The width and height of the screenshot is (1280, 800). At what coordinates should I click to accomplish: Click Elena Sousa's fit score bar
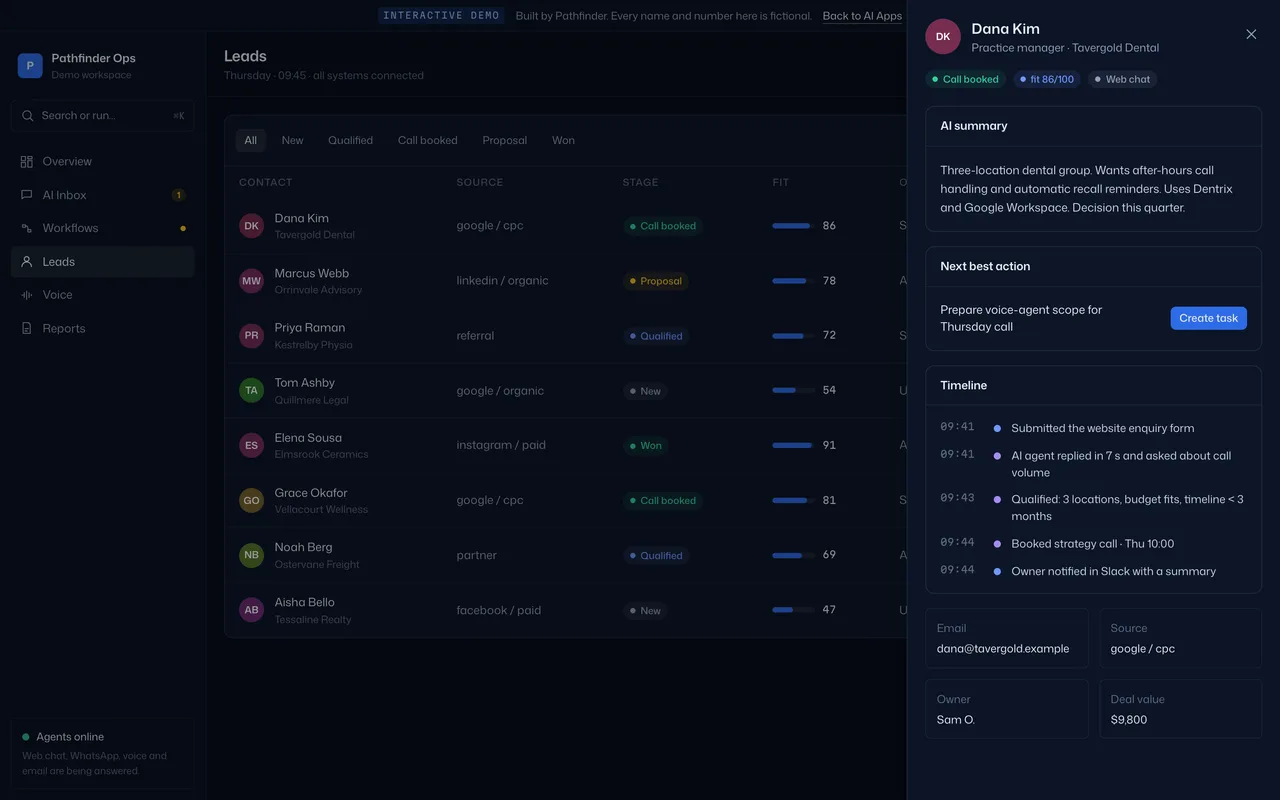793,445
